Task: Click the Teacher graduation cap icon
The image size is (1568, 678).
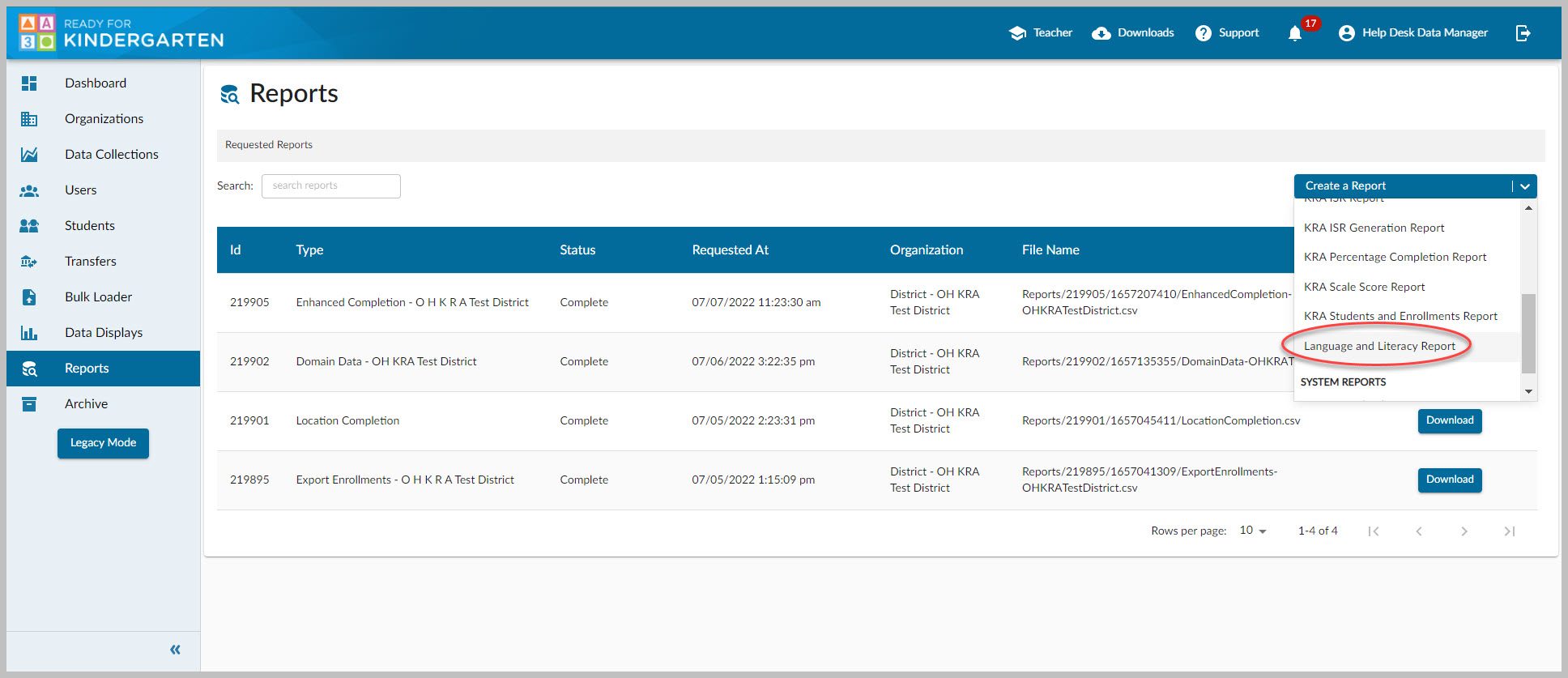Action: tap(1017, 32)
